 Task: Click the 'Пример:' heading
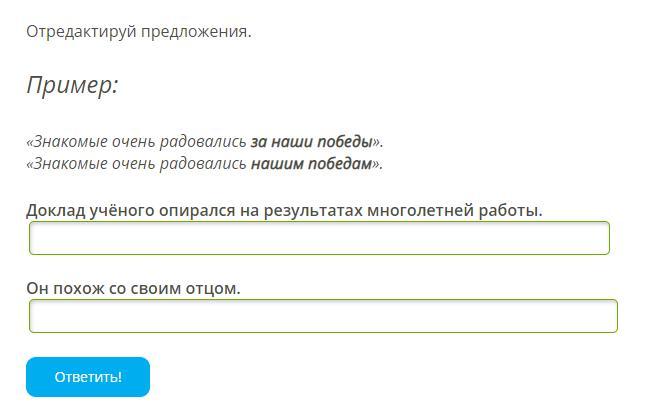pos(72,85)
